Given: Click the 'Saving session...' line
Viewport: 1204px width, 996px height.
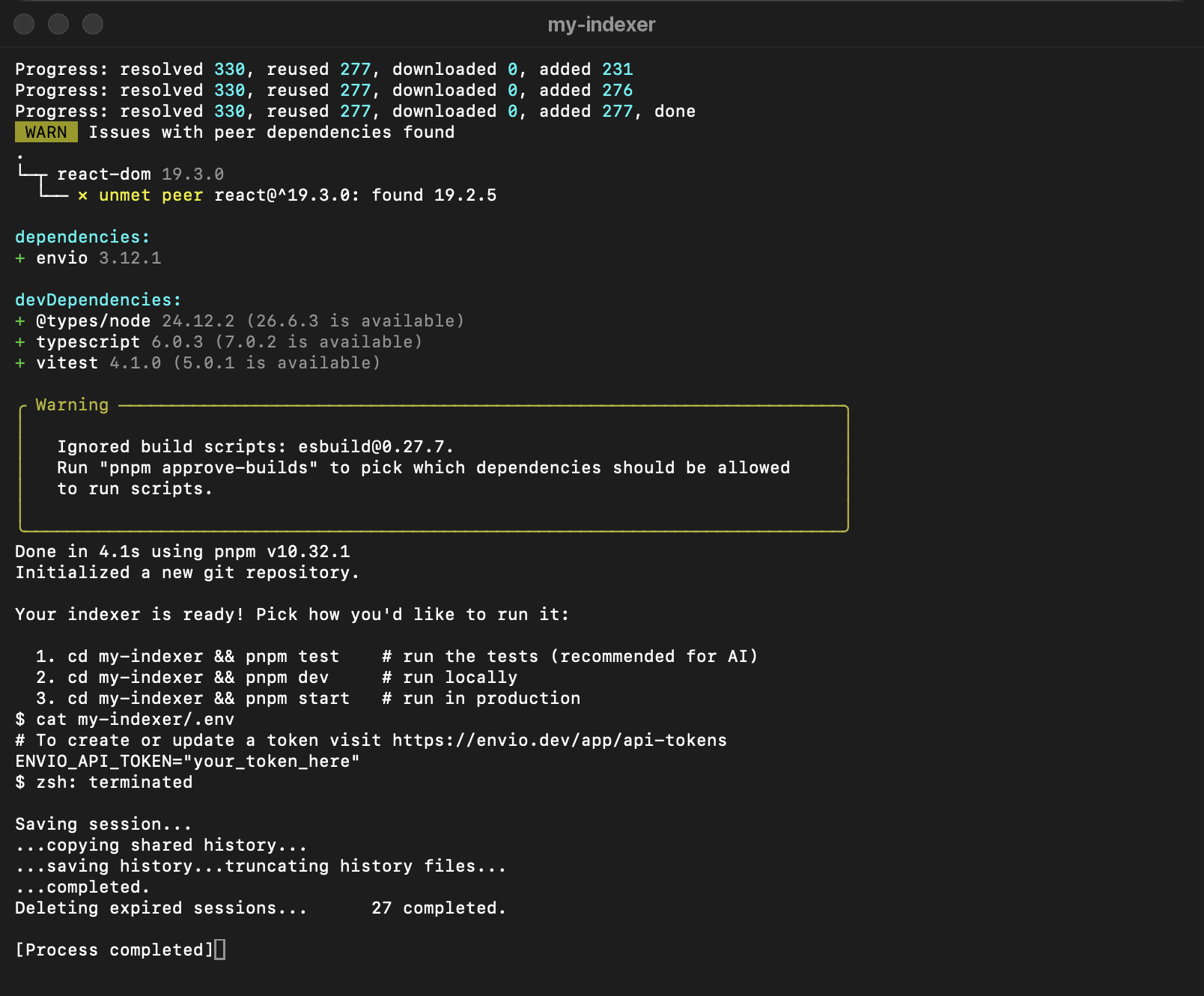Looking at the screenshot, I should (103, 825).
